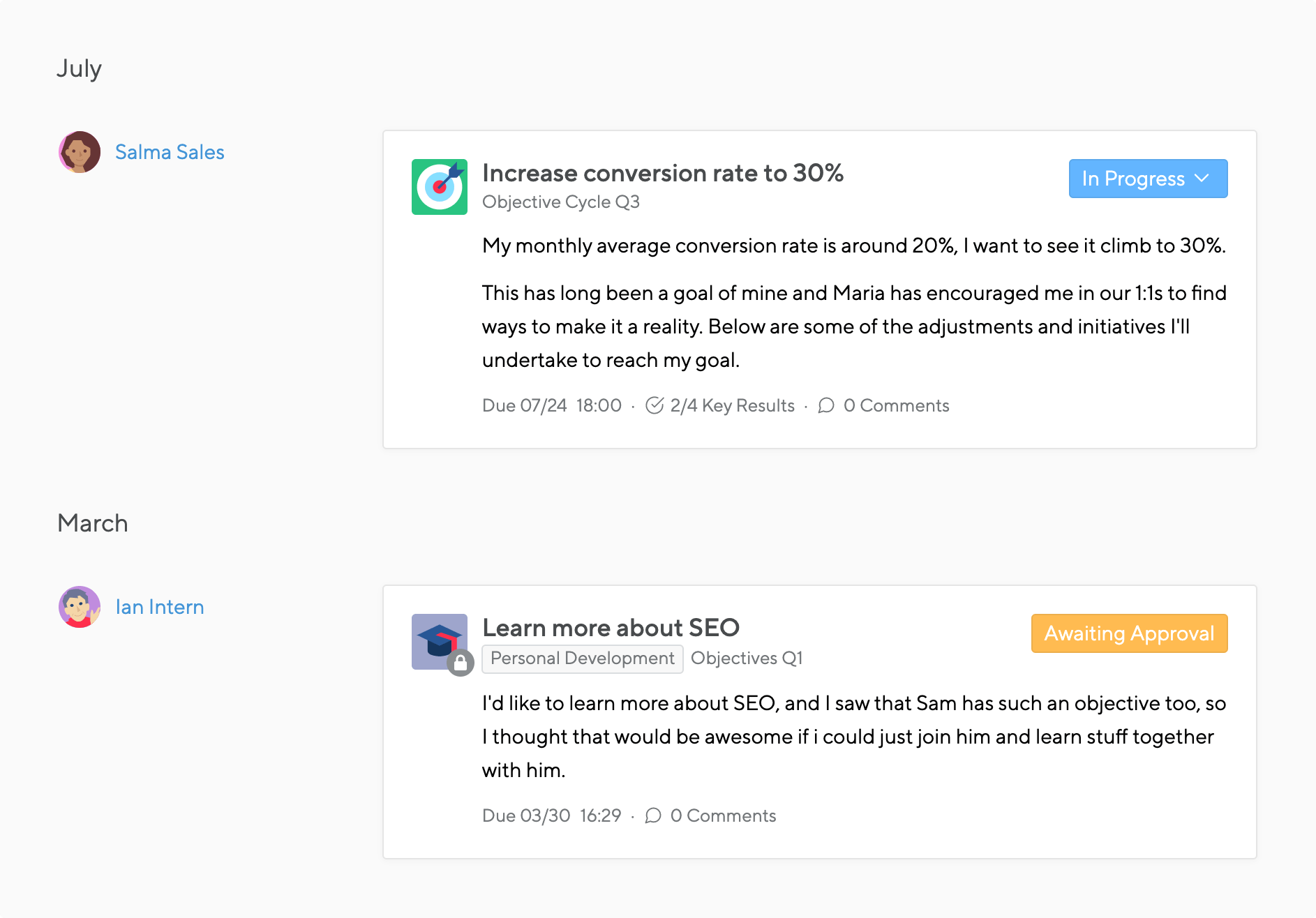Open "Increase conversion rate to 30%" objective
The image size is (1316, 918).
(663, 173)
